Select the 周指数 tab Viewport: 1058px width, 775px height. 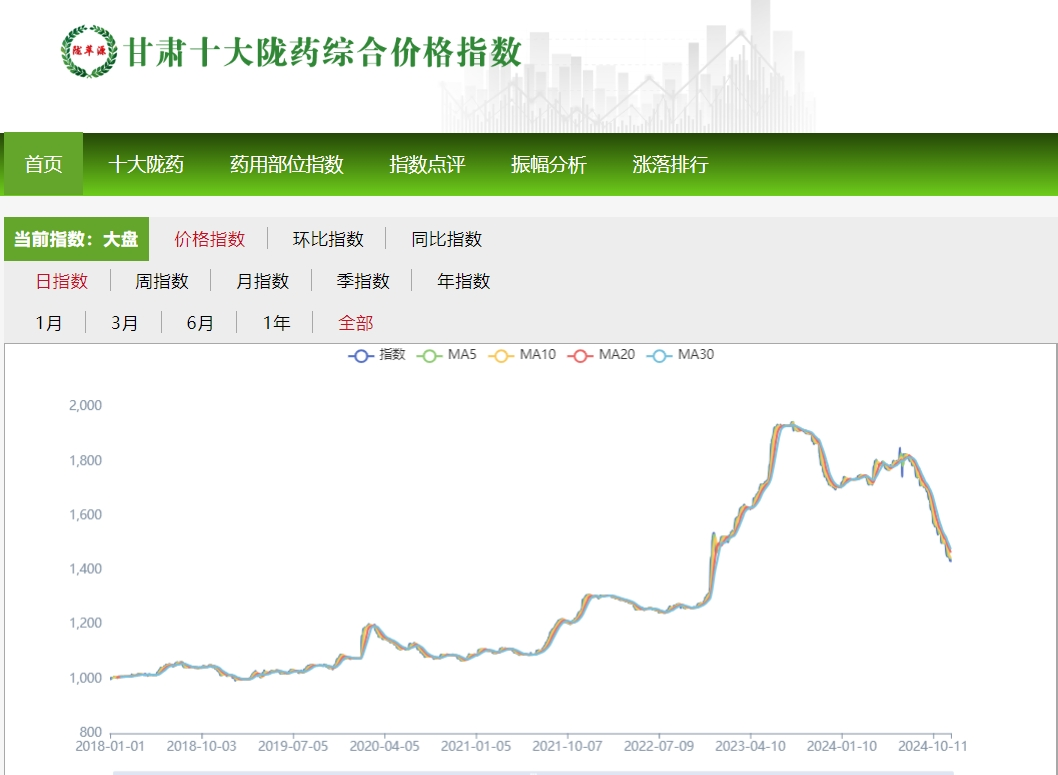tap(163, 281)
